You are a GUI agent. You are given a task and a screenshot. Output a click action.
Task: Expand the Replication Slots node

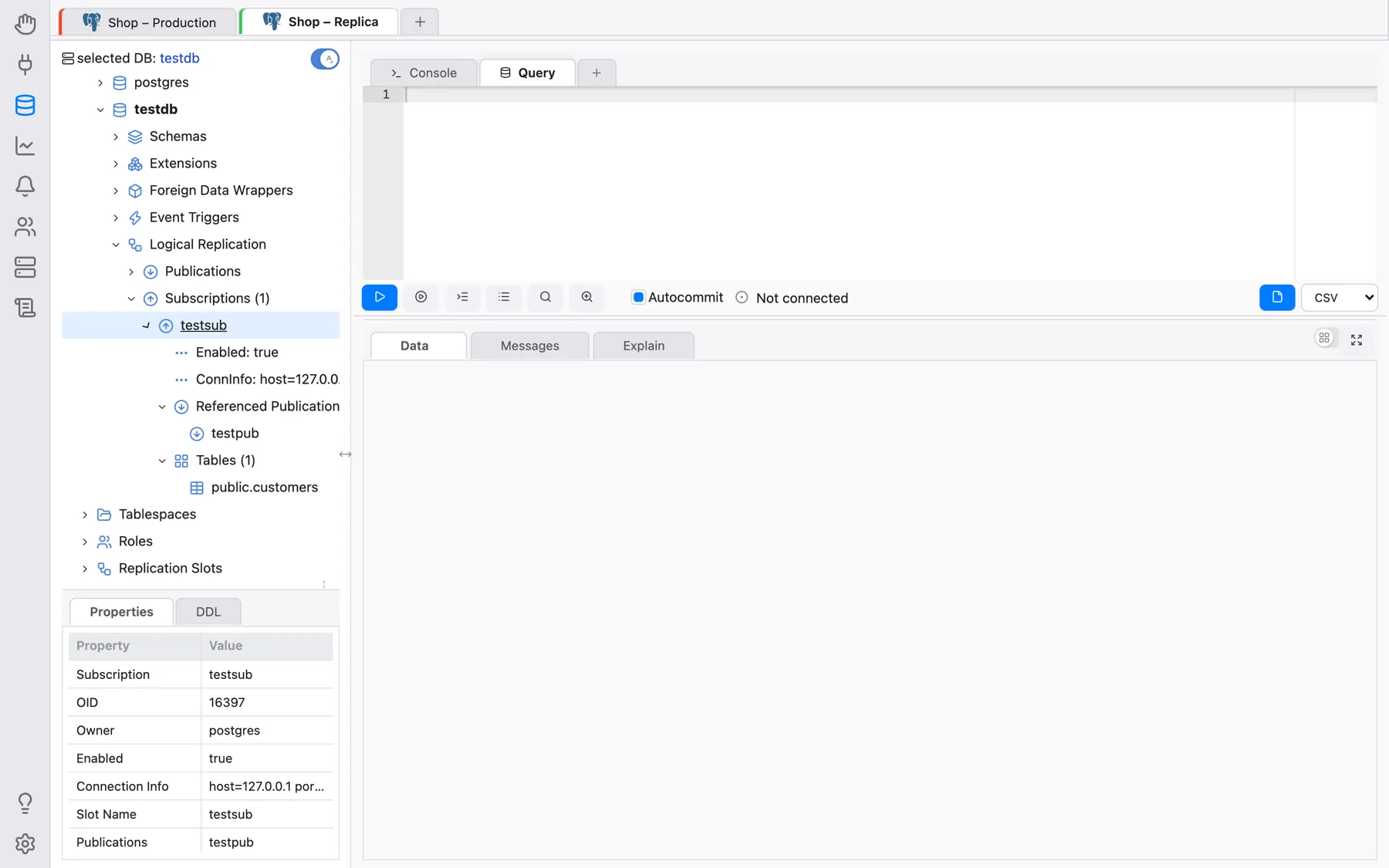click(x=85, y=569)
